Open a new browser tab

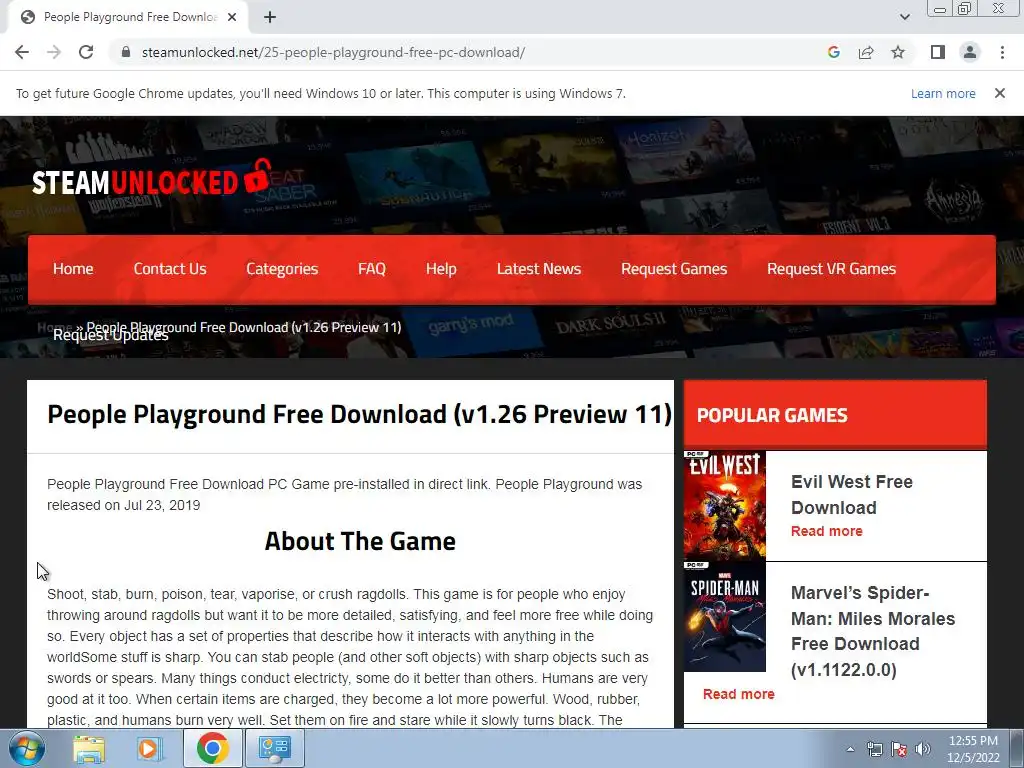[x=270, y=18]
